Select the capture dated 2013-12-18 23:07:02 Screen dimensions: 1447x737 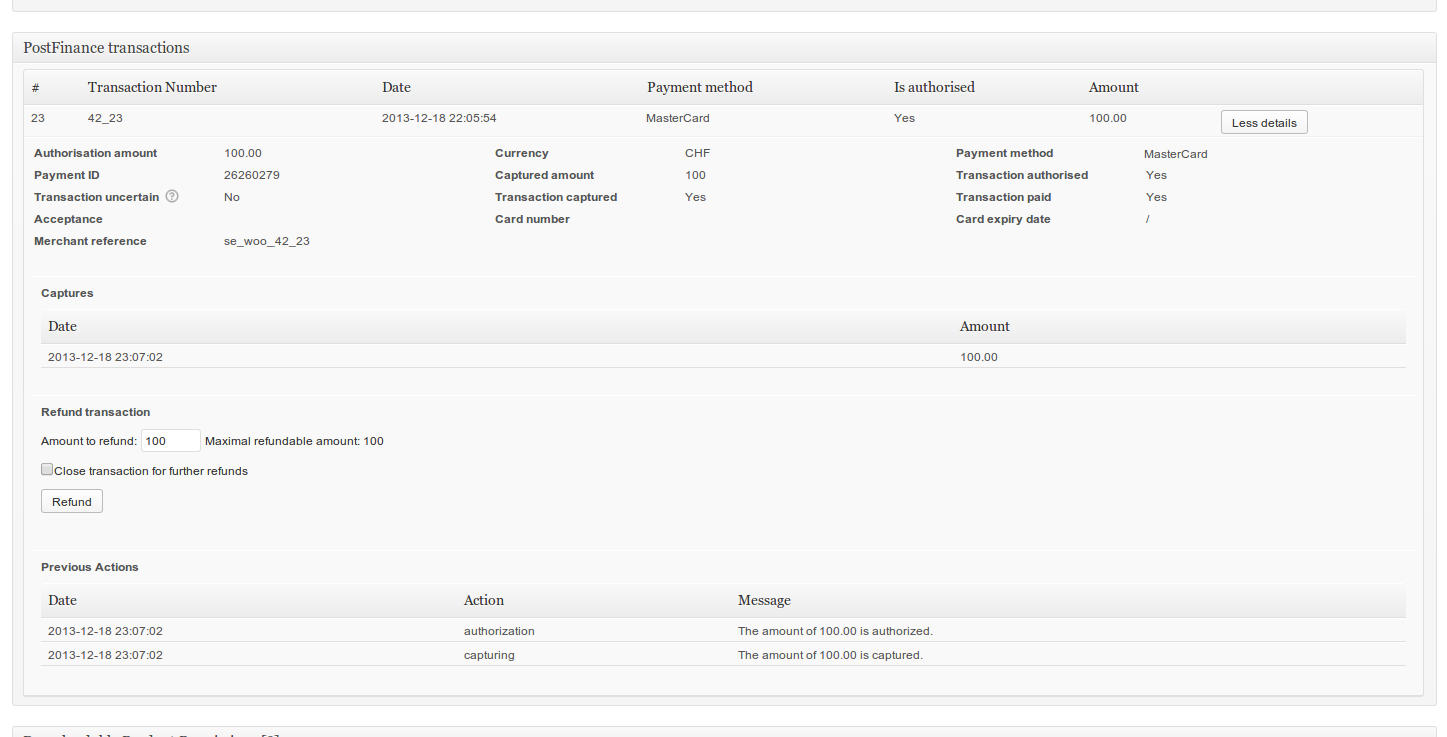(105, 357)
